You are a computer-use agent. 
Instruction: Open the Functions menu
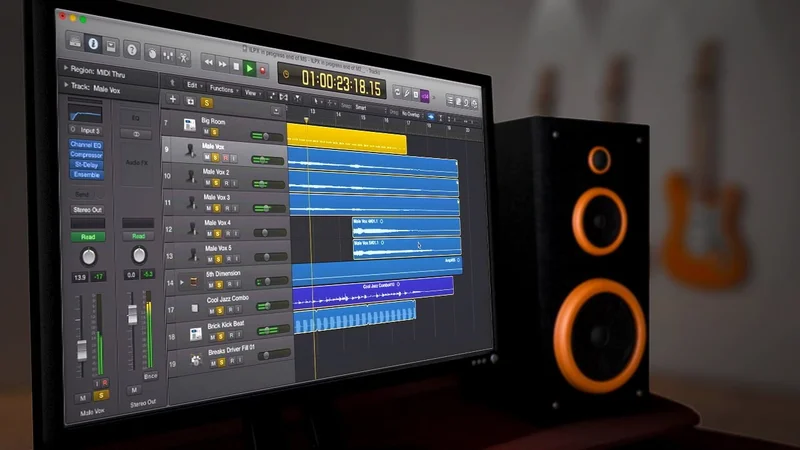tap(221, 89)
